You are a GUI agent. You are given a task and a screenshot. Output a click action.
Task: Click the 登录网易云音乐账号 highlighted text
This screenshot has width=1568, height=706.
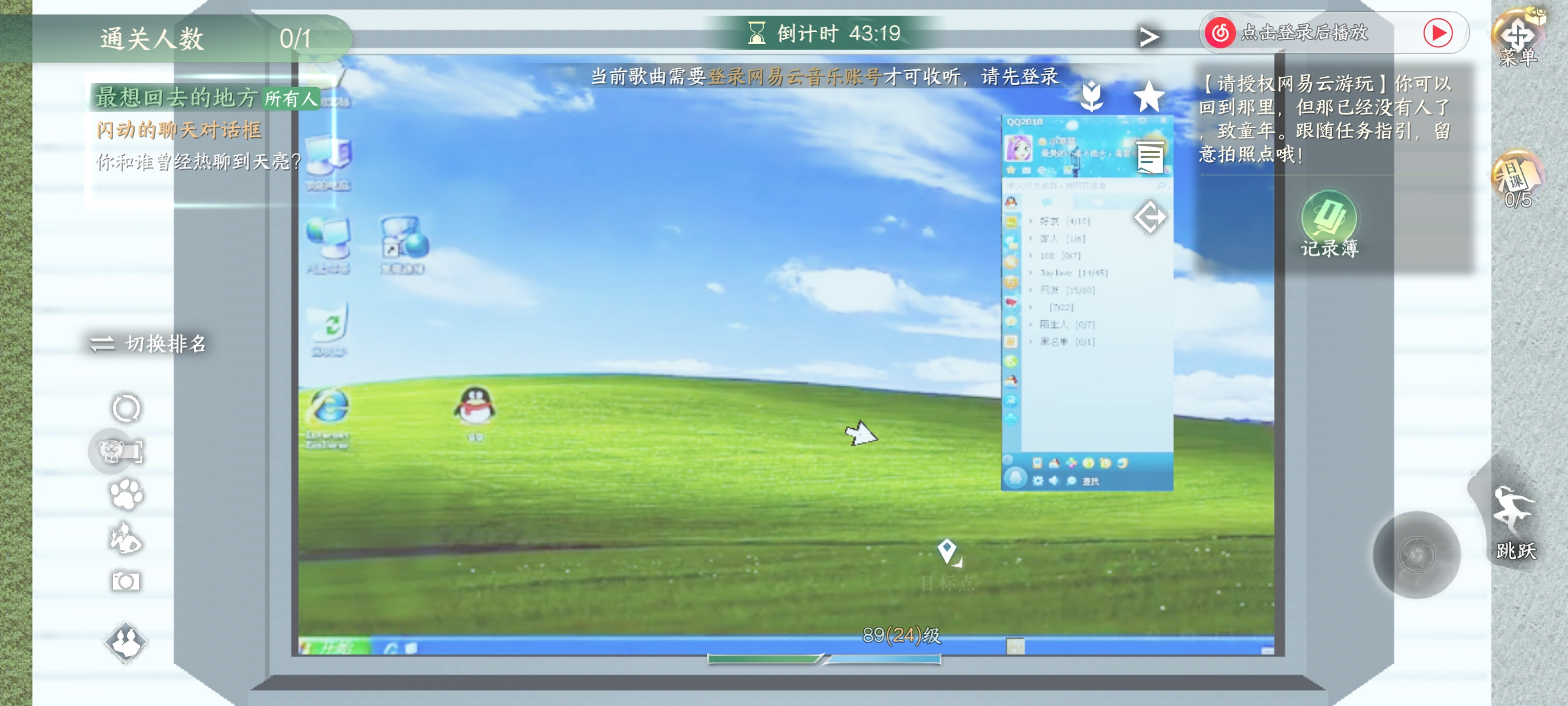pos(796,77)
